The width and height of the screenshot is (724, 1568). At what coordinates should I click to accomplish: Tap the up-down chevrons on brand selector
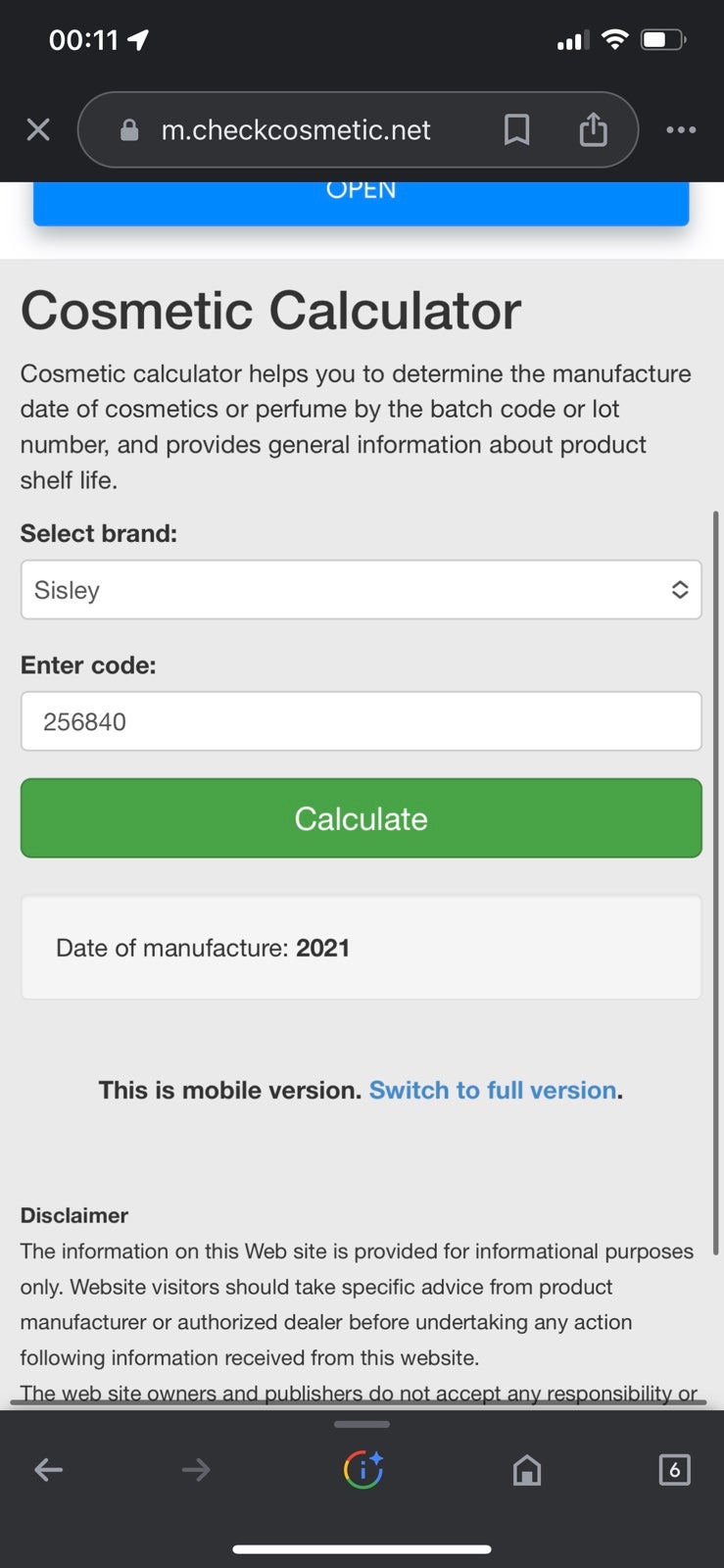[x=680, y=590]
